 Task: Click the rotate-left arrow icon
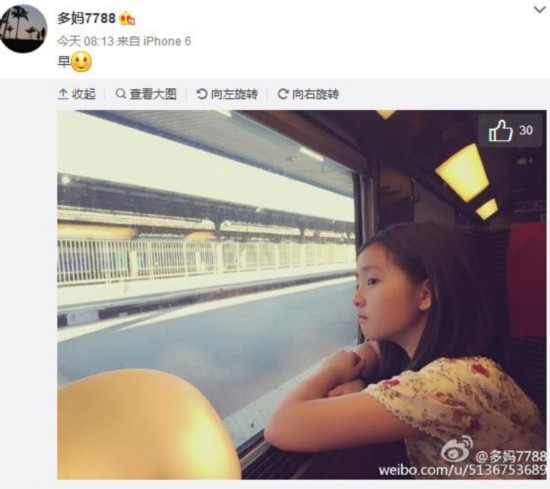pos(202,94)
